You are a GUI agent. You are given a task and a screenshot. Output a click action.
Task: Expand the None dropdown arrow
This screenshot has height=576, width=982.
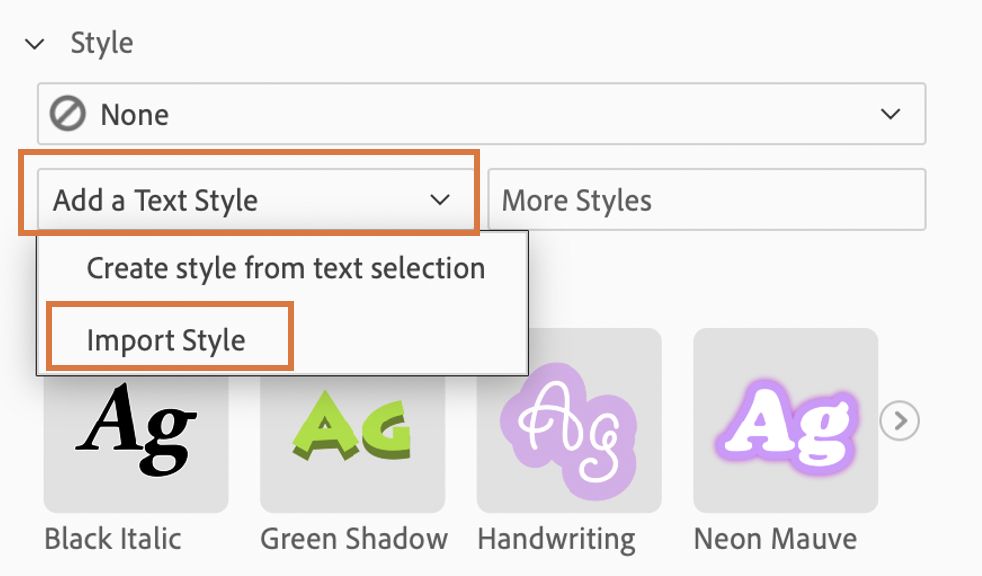tap(890, 114)
